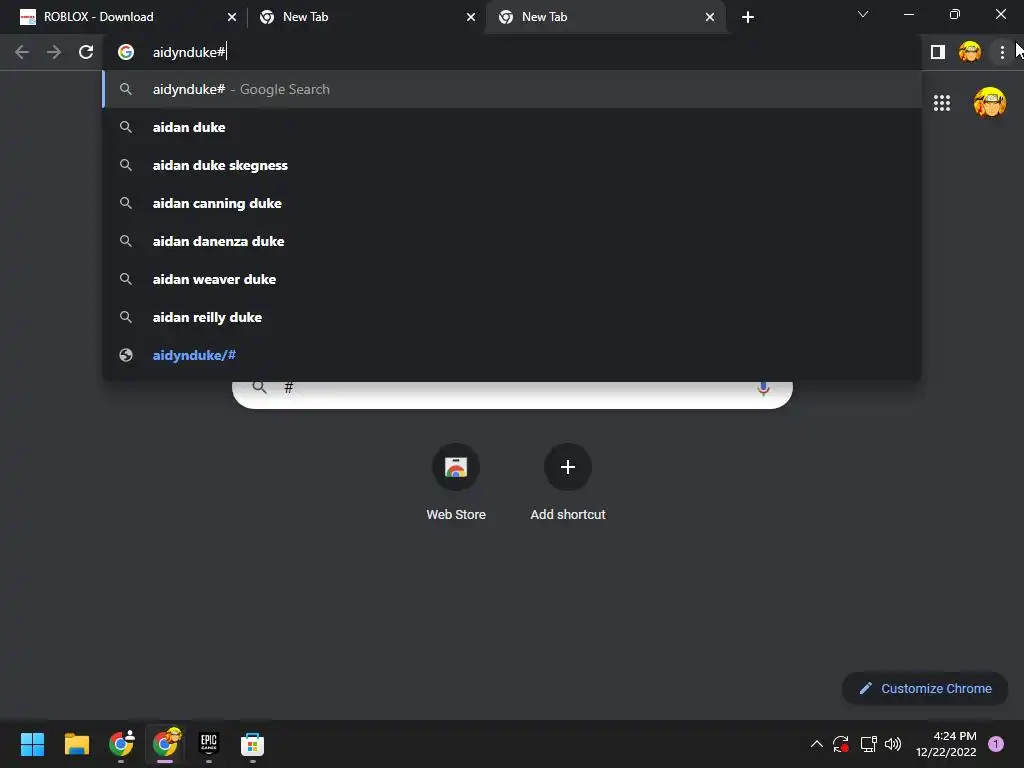Close the active New Tab
Screen dimensions: 1024x768
point(710,17)
